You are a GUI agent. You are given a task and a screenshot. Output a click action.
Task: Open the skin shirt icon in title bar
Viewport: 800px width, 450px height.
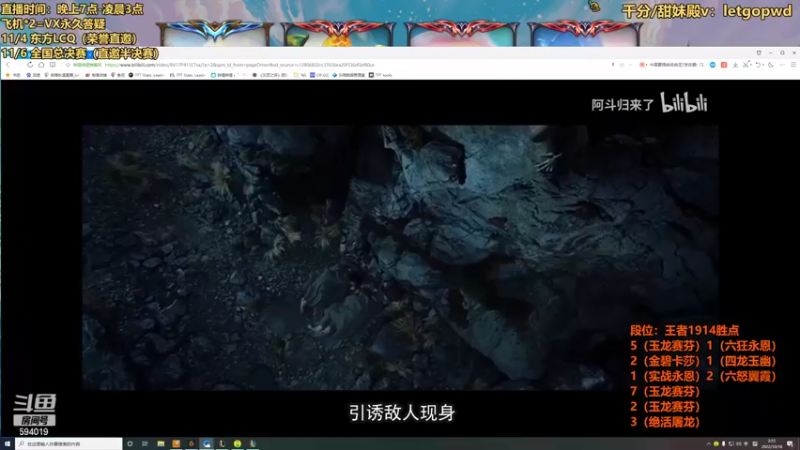pos(759,53)
